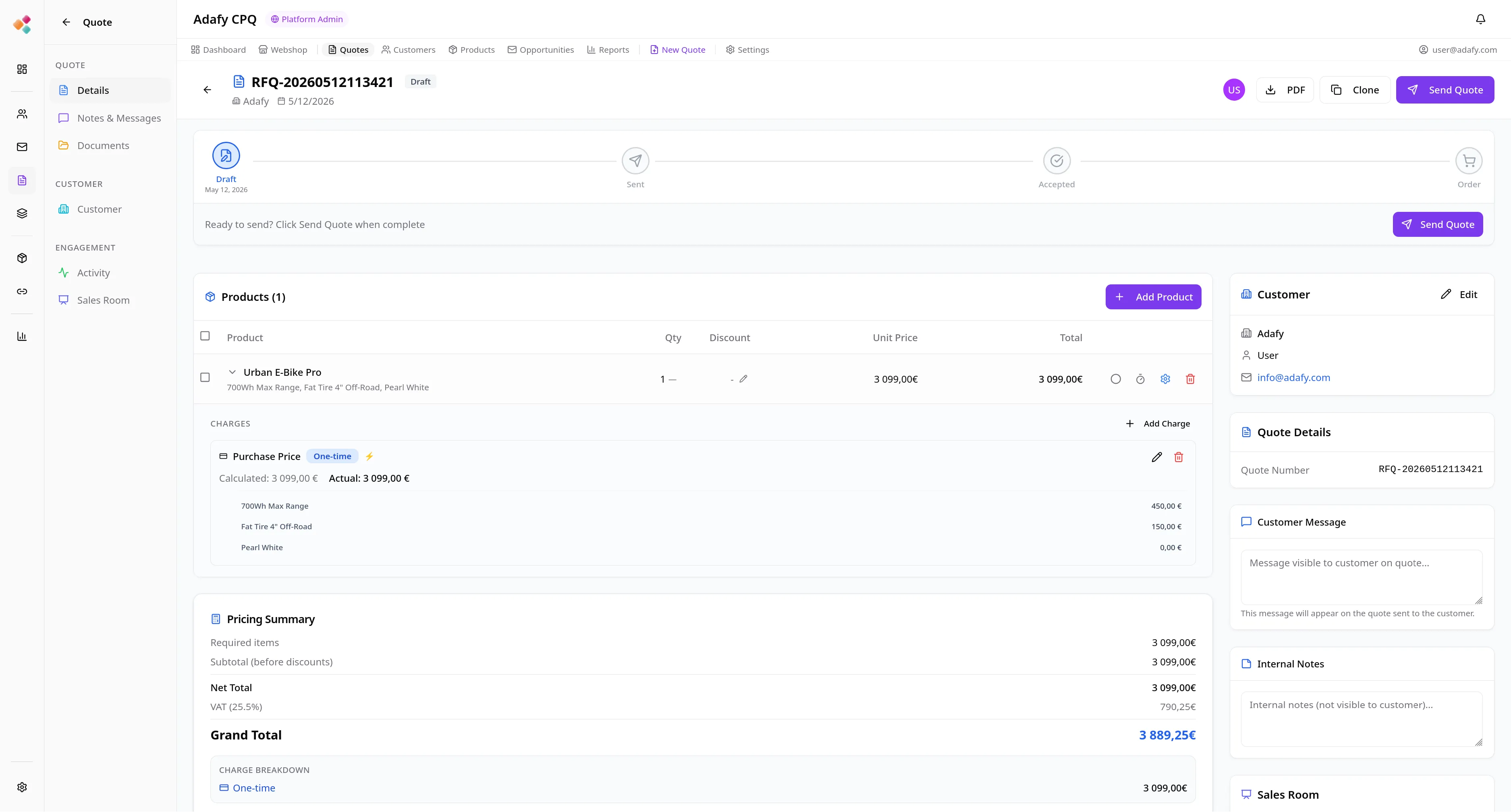This screenshot has width=1511, height=812.
Task: Click the Accepted stage checkmark icon
Action: (1056, 161)
